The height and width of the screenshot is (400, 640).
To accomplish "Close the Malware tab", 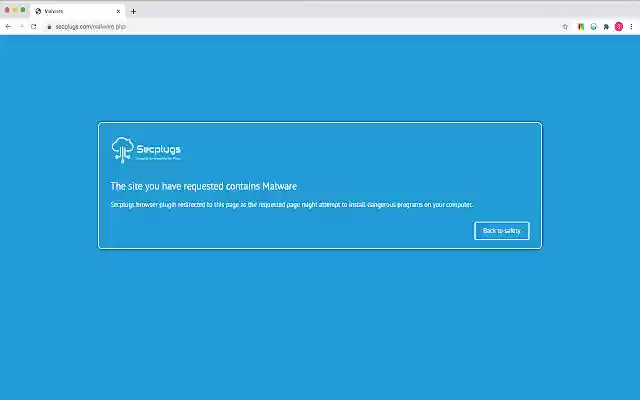I will tap(118, 11).
